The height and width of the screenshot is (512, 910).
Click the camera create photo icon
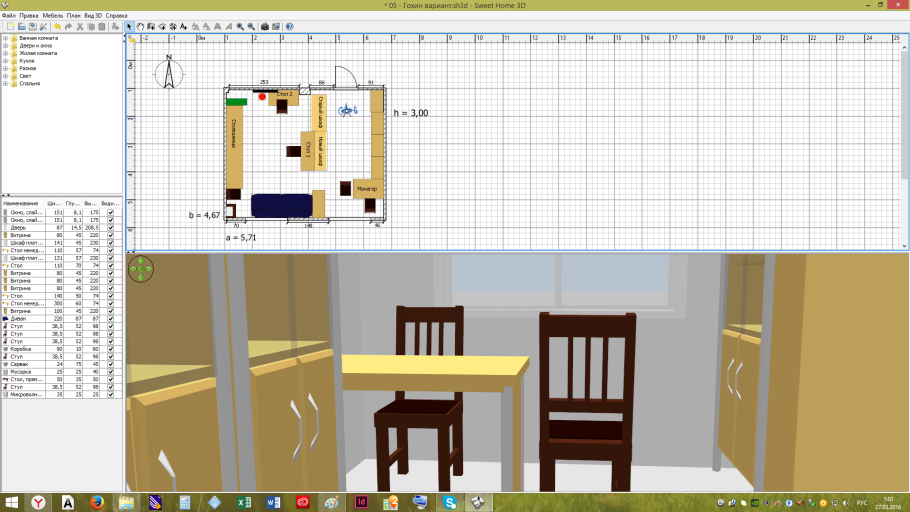[x=264, y=26]
